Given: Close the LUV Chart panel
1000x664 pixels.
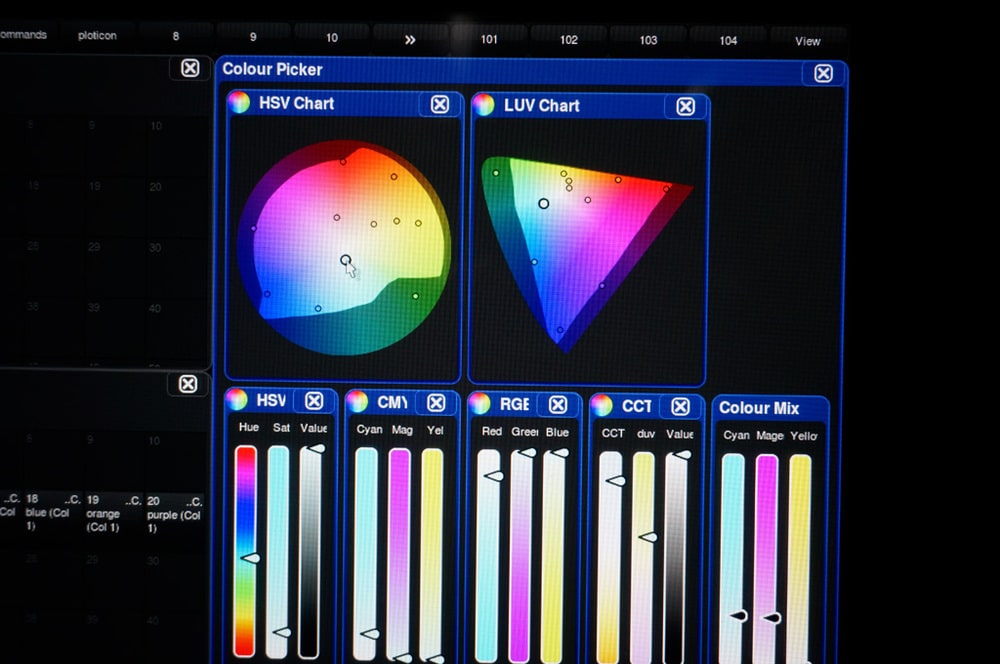Looking at the screenshot, I should click(x=685, y=106).
